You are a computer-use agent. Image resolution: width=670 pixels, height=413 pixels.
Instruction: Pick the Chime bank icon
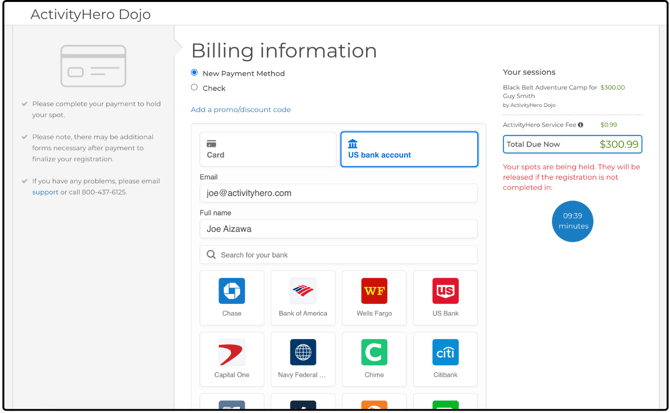374,352
